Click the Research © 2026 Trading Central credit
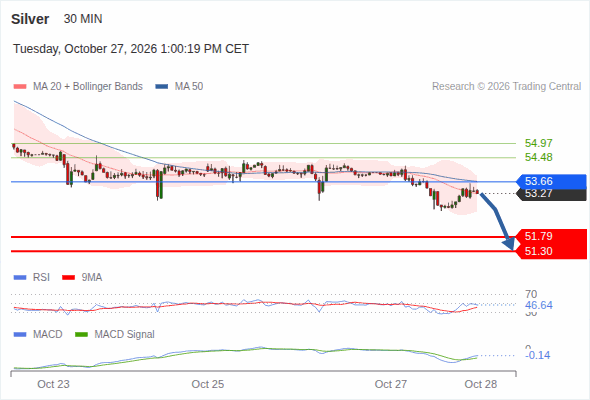590x400 pixels. click(506, 87)
